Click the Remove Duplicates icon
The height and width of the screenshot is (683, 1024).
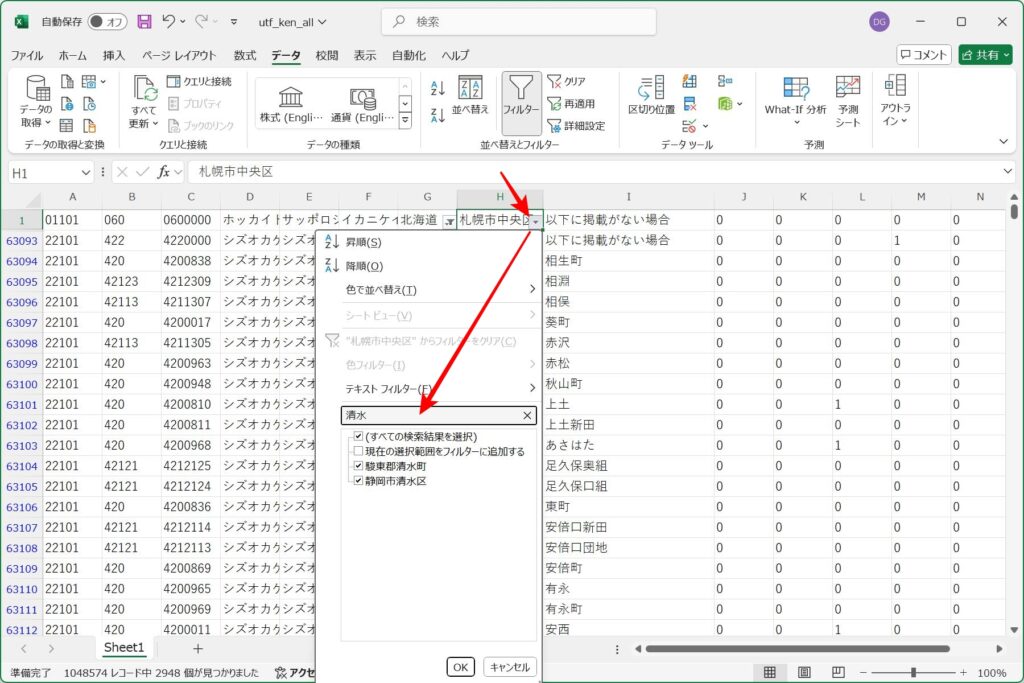click(x=690, y=103)
